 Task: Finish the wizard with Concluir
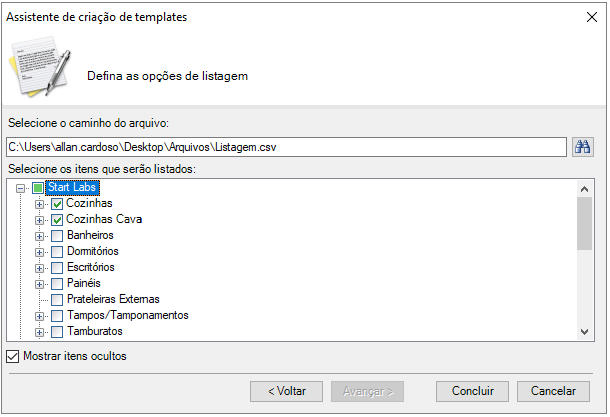pyautogui.click(x=472, y=391)
